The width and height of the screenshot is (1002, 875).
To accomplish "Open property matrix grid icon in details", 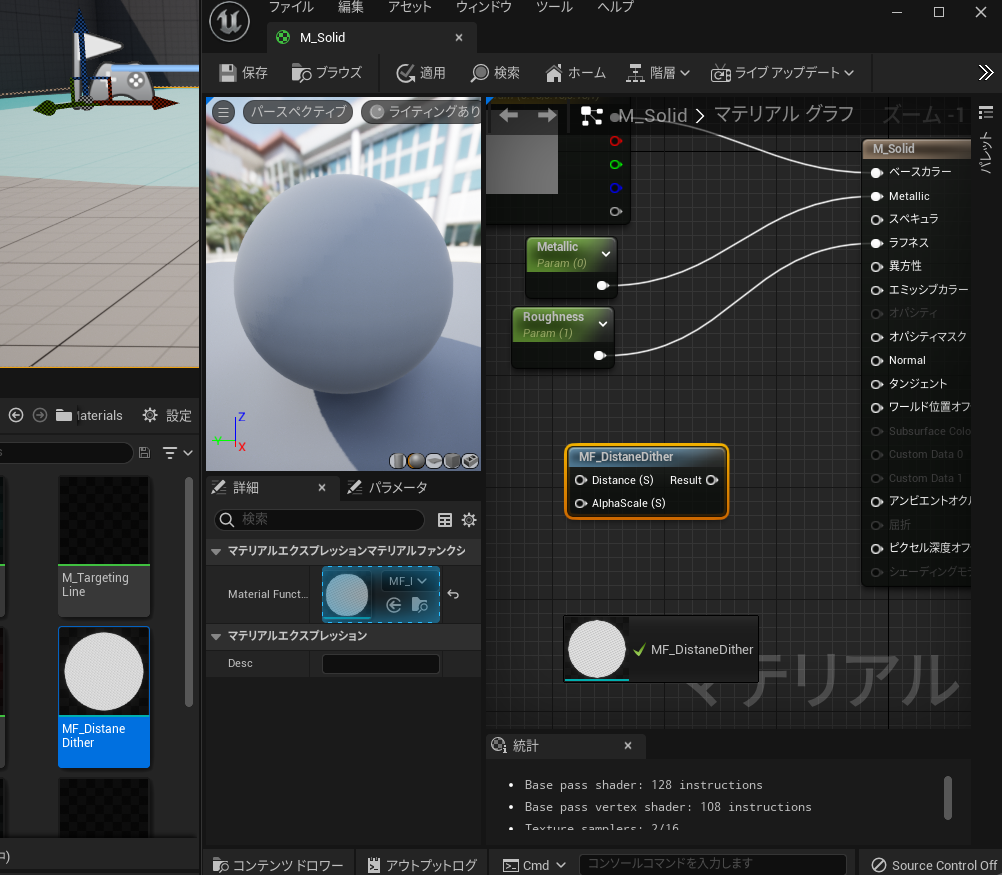I will tap(445, 520).
